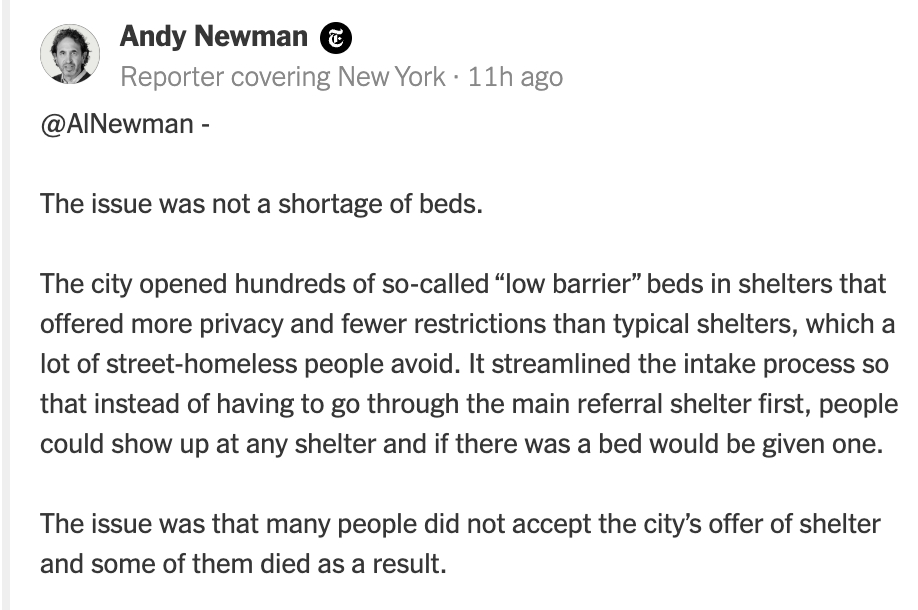Click the "Reporter covering New York" subtitle
The width and height of the screenshot is (918, 610).
pos(282,77)
